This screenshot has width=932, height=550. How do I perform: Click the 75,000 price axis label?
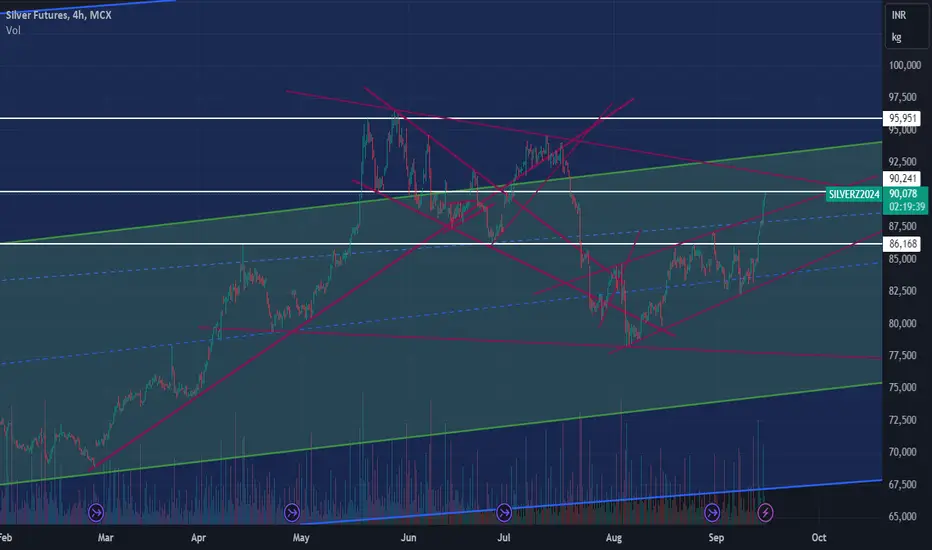pos(903,387)
